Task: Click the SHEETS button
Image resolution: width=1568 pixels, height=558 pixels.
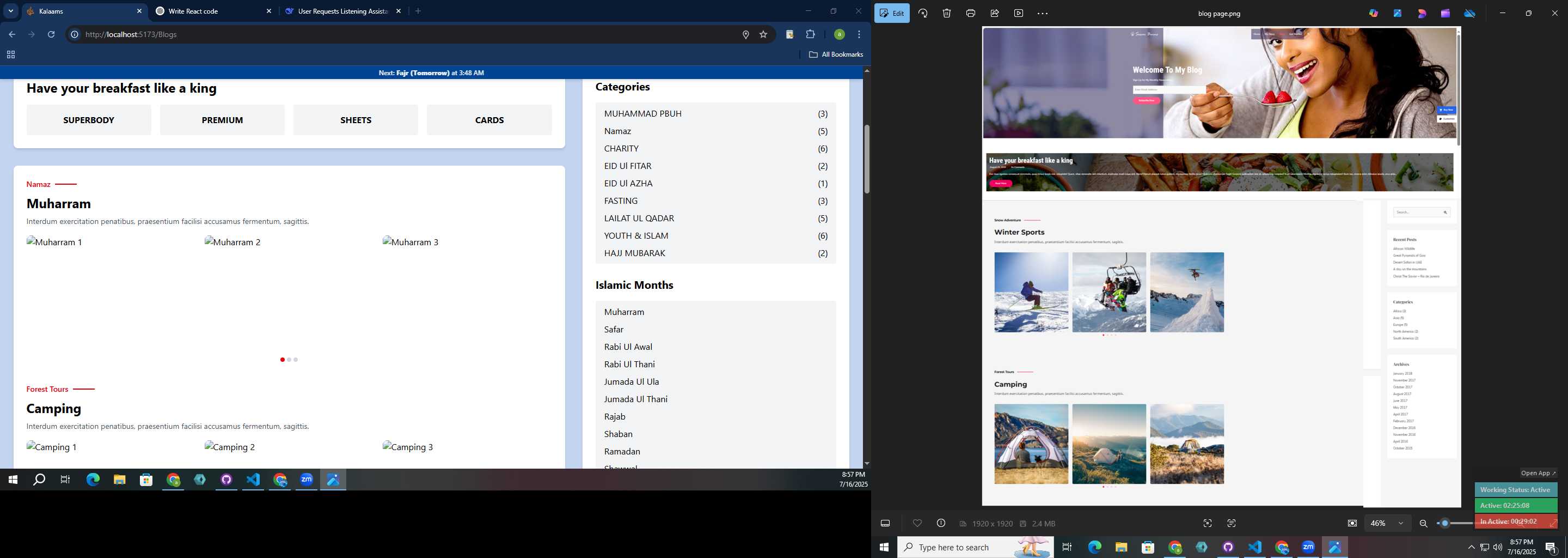Action: [x=356, y=120]
